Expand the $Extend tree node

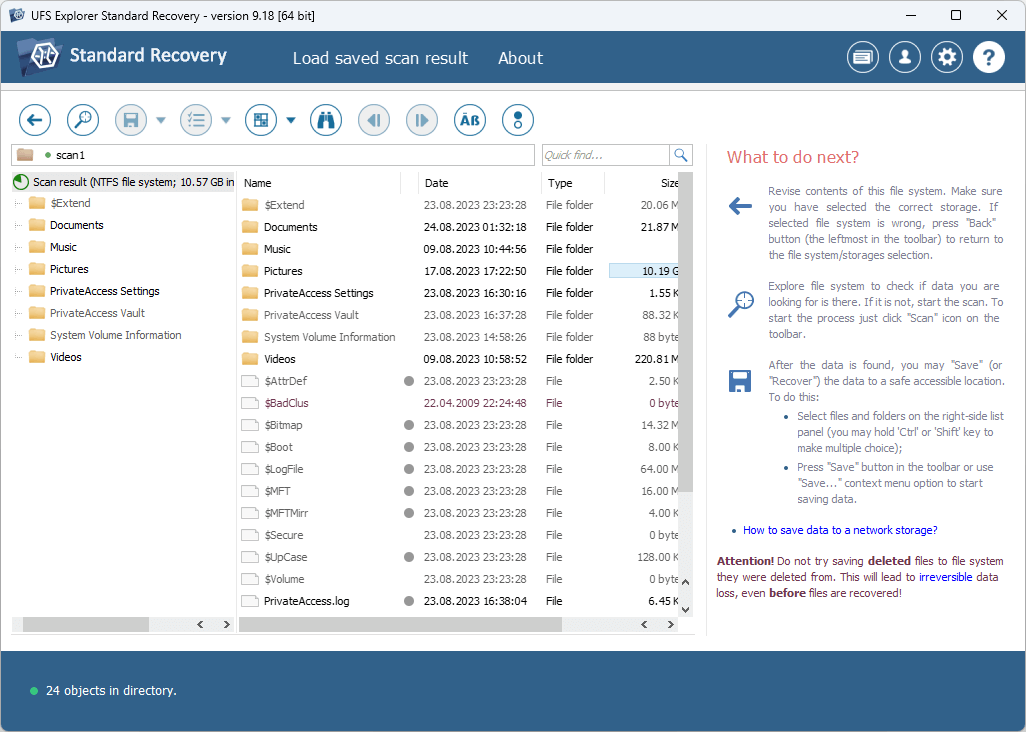click(x=18, y=203)
